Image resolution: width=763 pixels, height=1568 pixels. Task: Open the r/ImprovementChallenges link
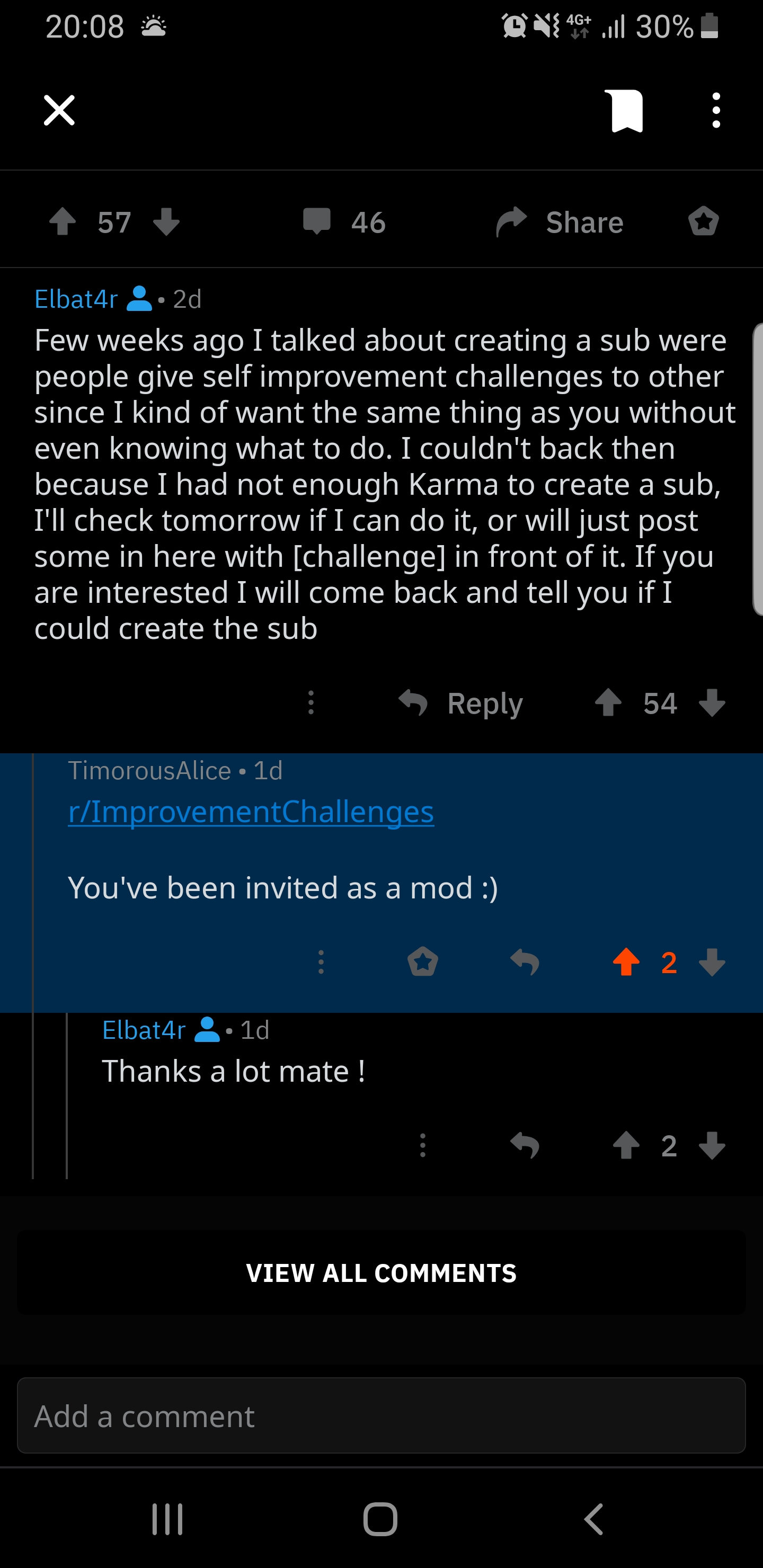(x=251, y=812)
